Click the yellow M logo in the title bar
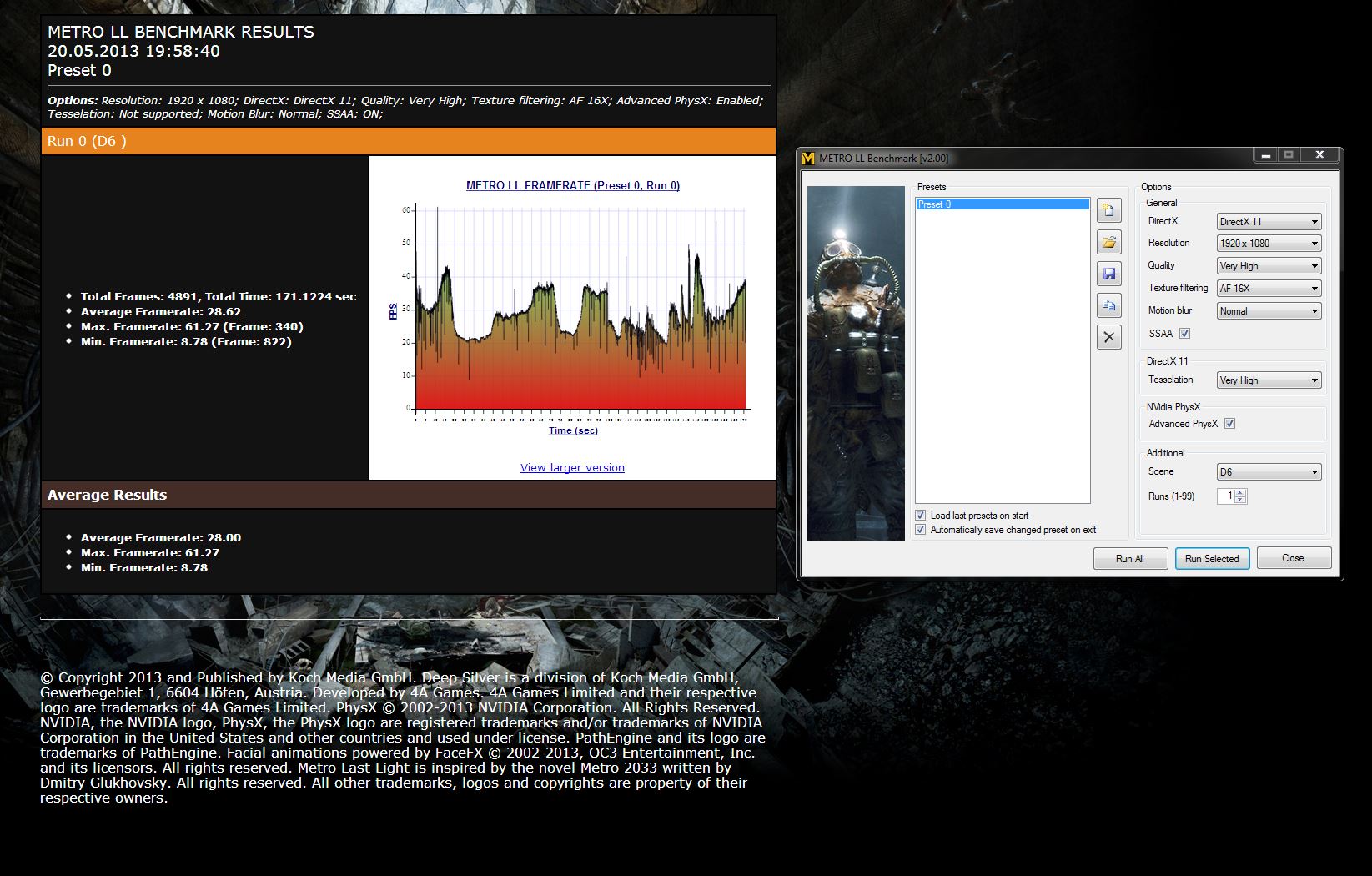 tap(807, 158)
